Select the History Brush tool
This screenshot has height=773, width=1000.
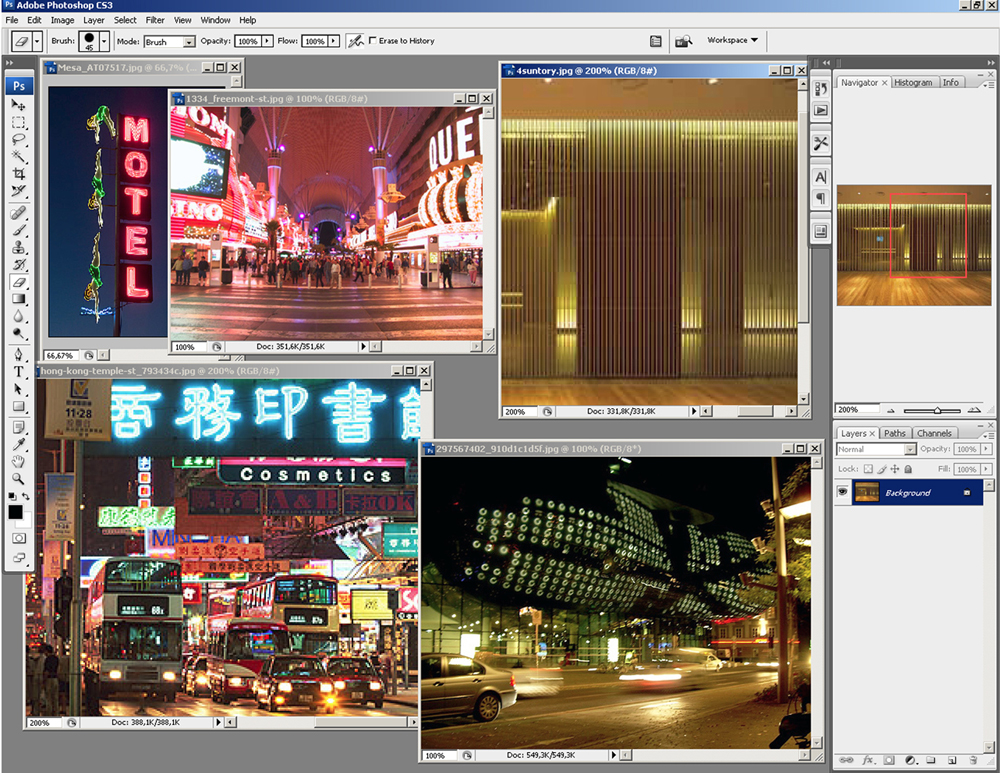18,264
